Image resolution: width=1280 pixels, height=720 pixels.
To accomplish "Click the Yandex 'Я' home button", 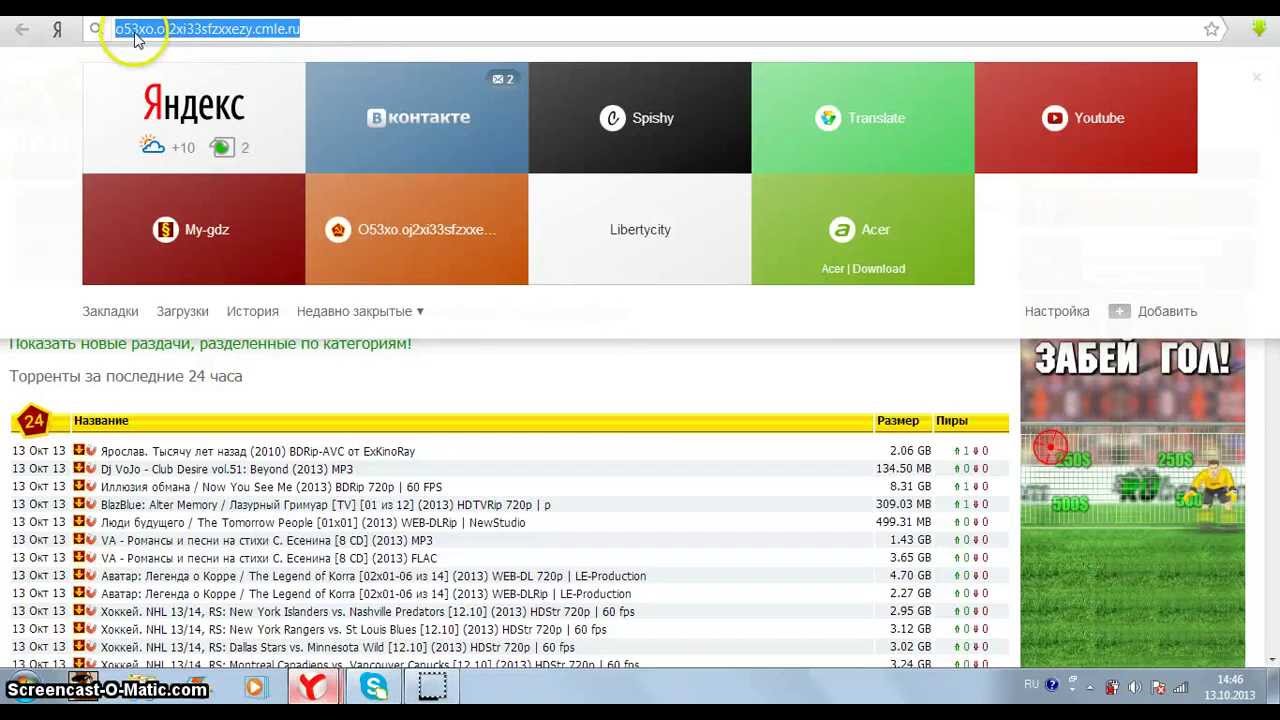I will click(57, 30).
